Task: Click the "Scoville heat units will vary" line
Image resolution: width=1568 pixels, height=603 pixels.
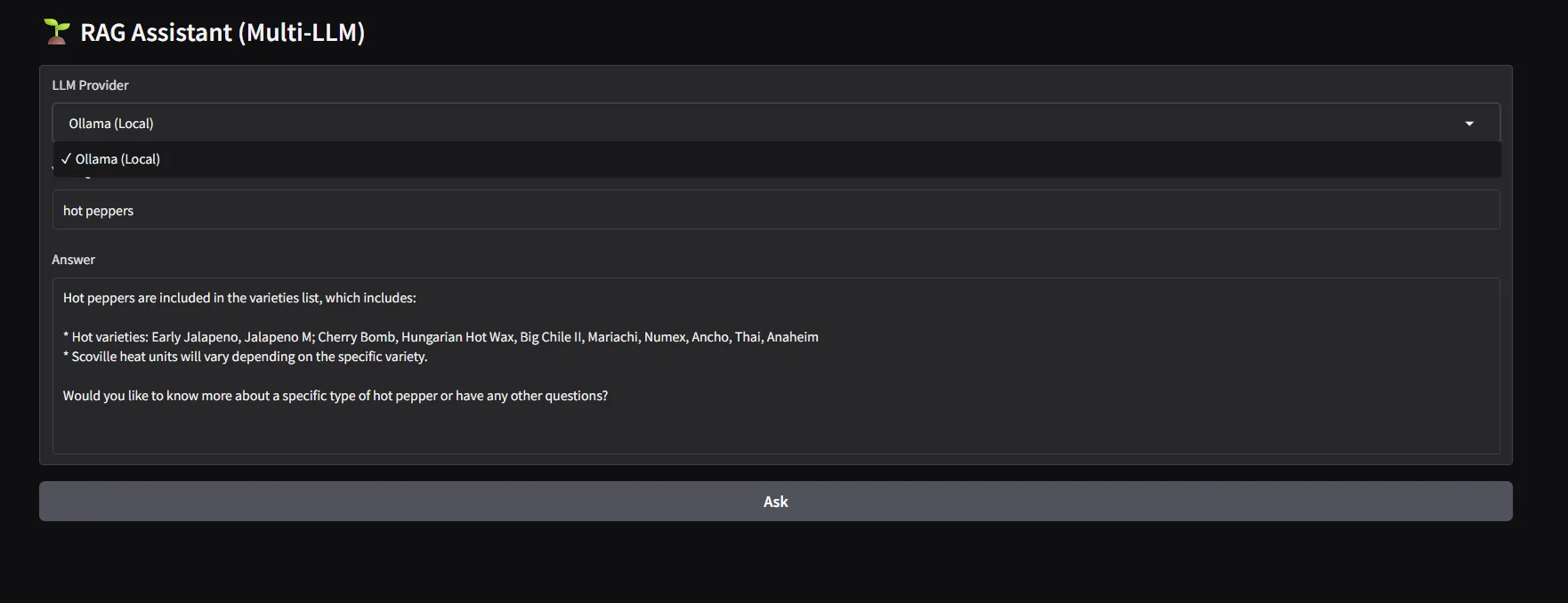Action: pos(246,357)
